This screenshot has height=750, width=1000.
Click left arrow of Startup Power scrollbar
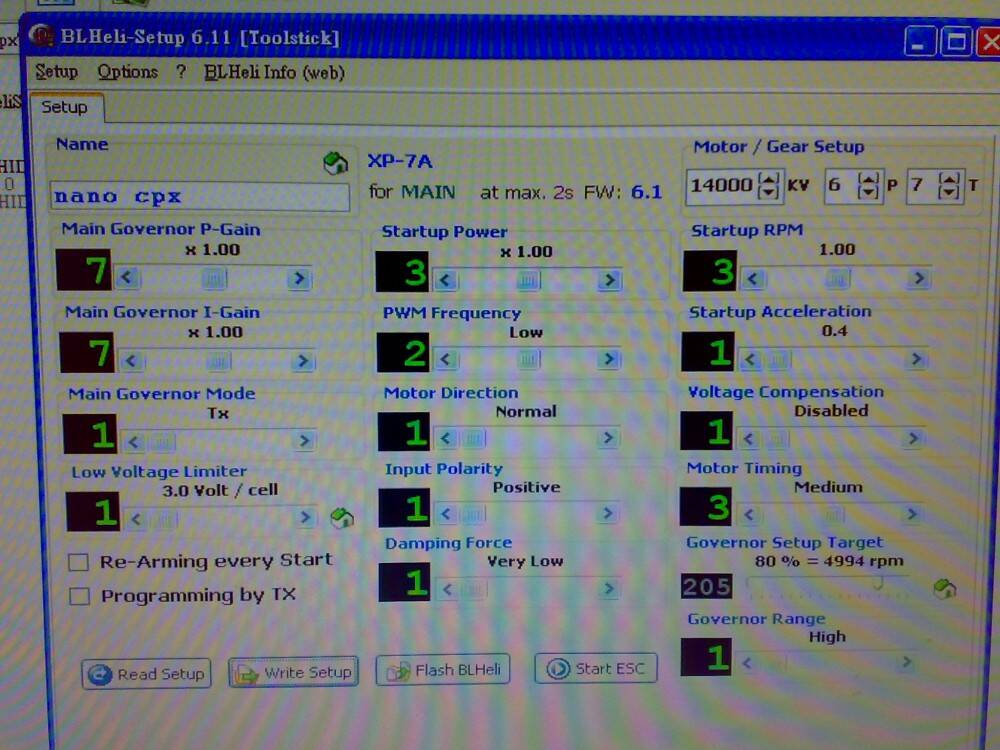click(447, 280)
